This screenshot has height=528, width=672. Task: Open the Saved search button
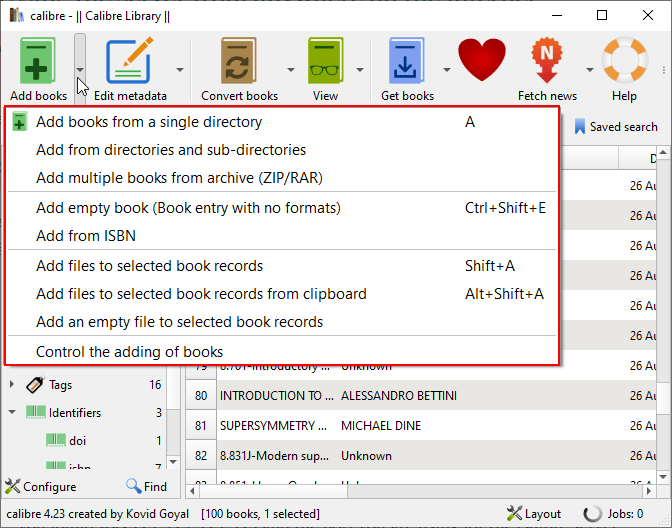click(x=616, y=126)
